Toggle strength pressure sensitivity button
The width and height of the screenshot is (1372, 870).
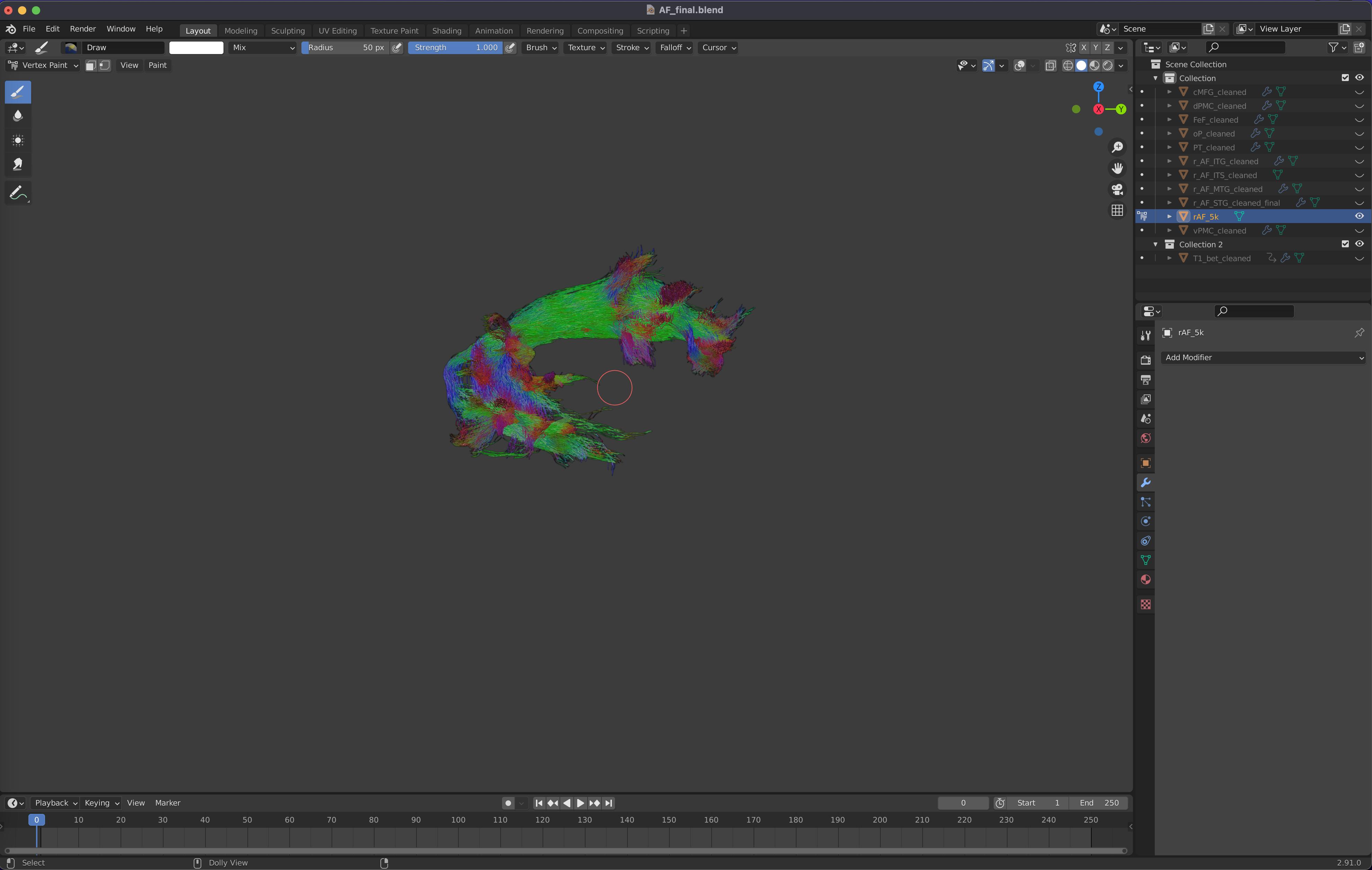(510, 48)
